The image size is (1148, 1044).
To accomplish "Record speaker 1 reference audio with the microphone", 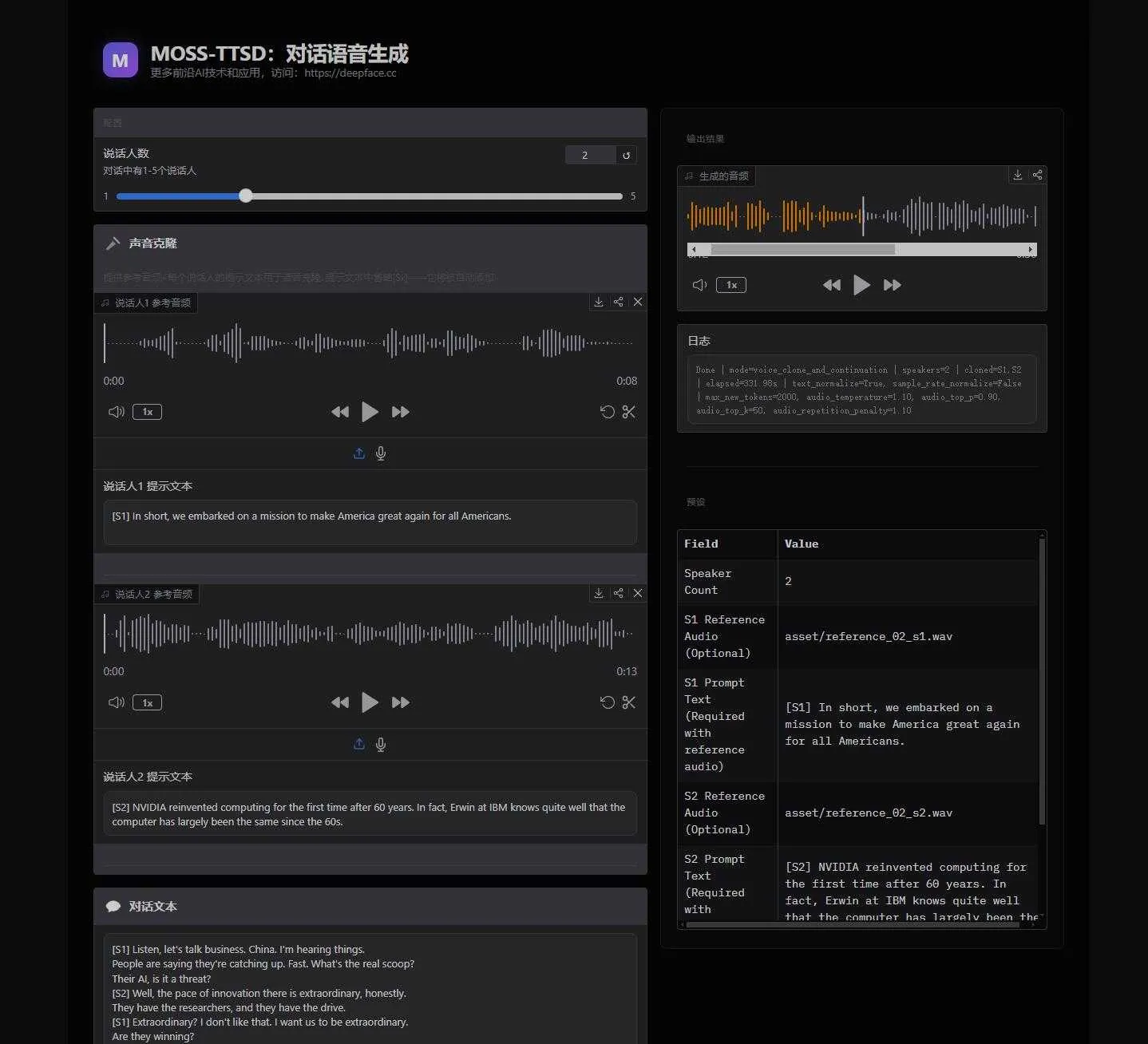I will pos(381,453).
